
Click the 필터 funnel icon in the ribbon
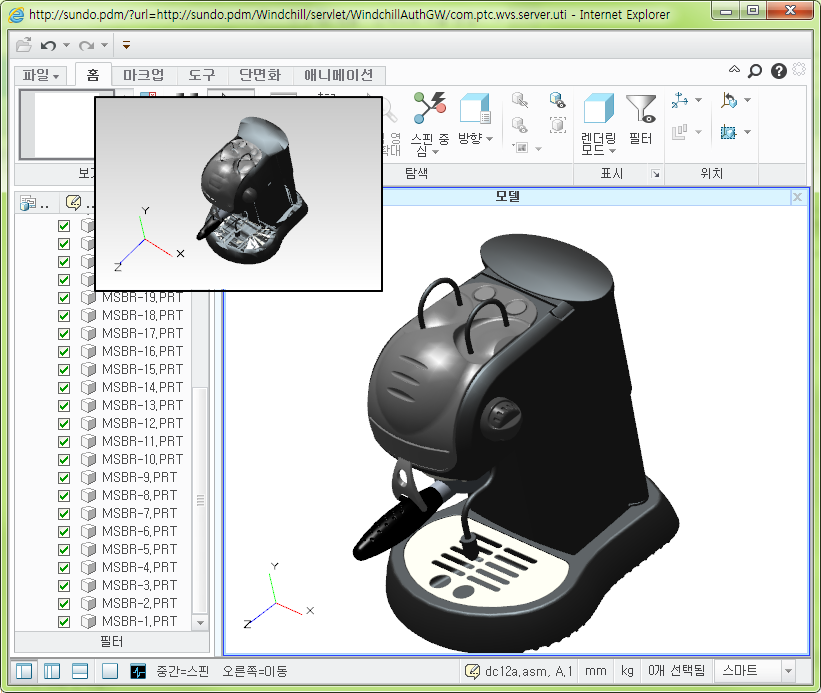[640, 108]
